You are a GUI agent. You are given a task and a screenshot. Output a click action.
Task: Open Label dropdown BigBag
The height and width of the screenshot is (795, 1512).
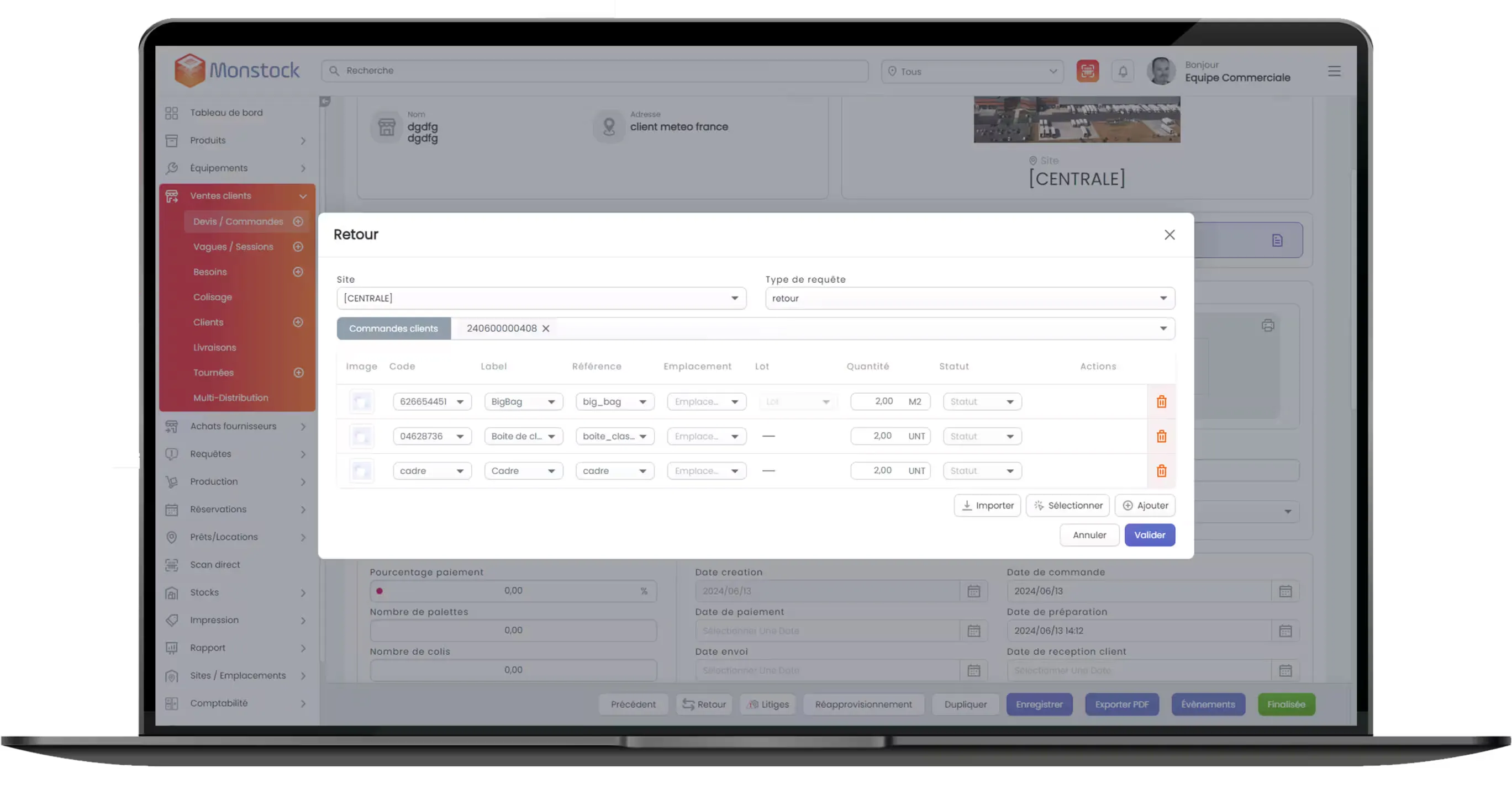524,402
